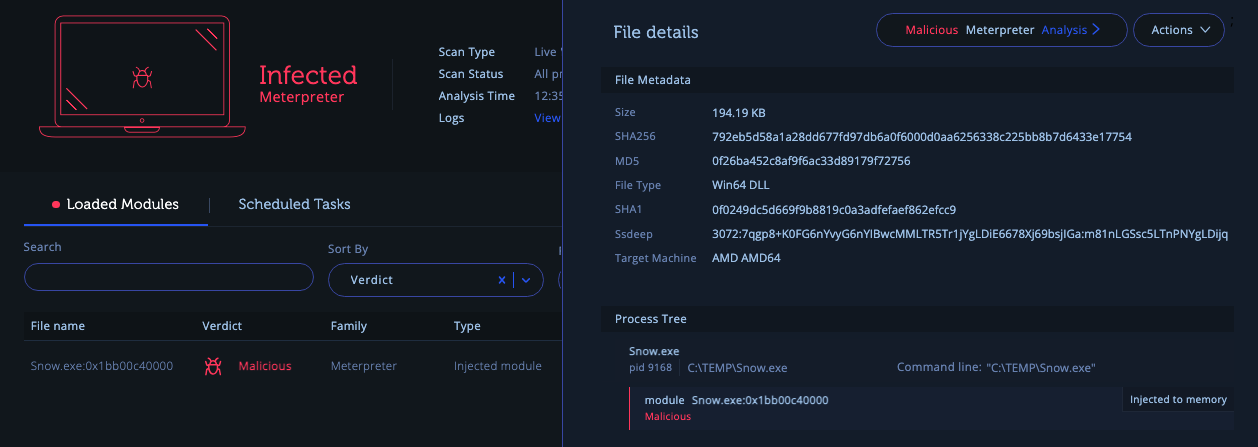Open the Scheduled Tasks tab

coord(294,204)
